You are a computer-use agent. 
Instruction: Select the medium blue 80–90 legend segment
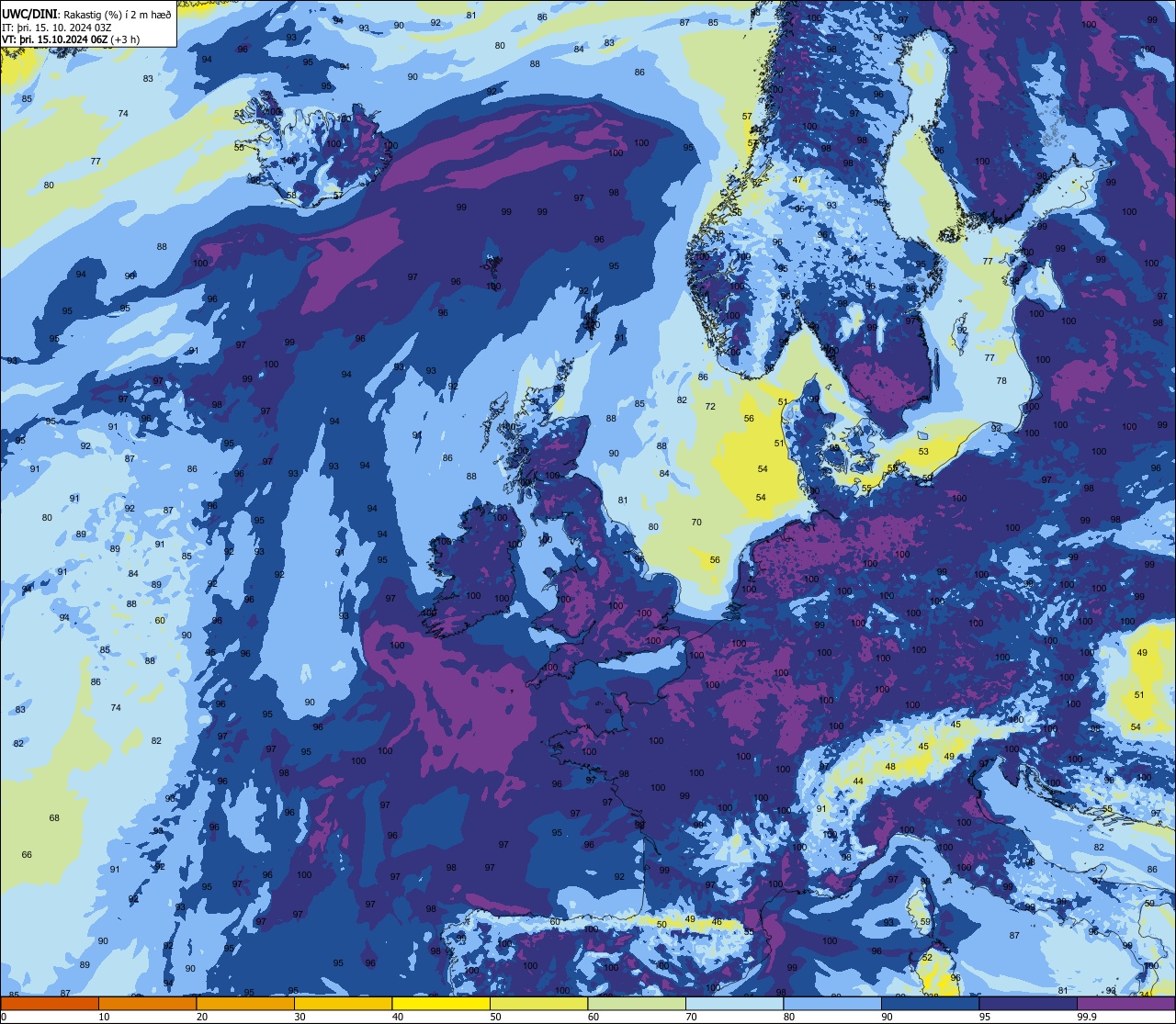point(832,1003)
